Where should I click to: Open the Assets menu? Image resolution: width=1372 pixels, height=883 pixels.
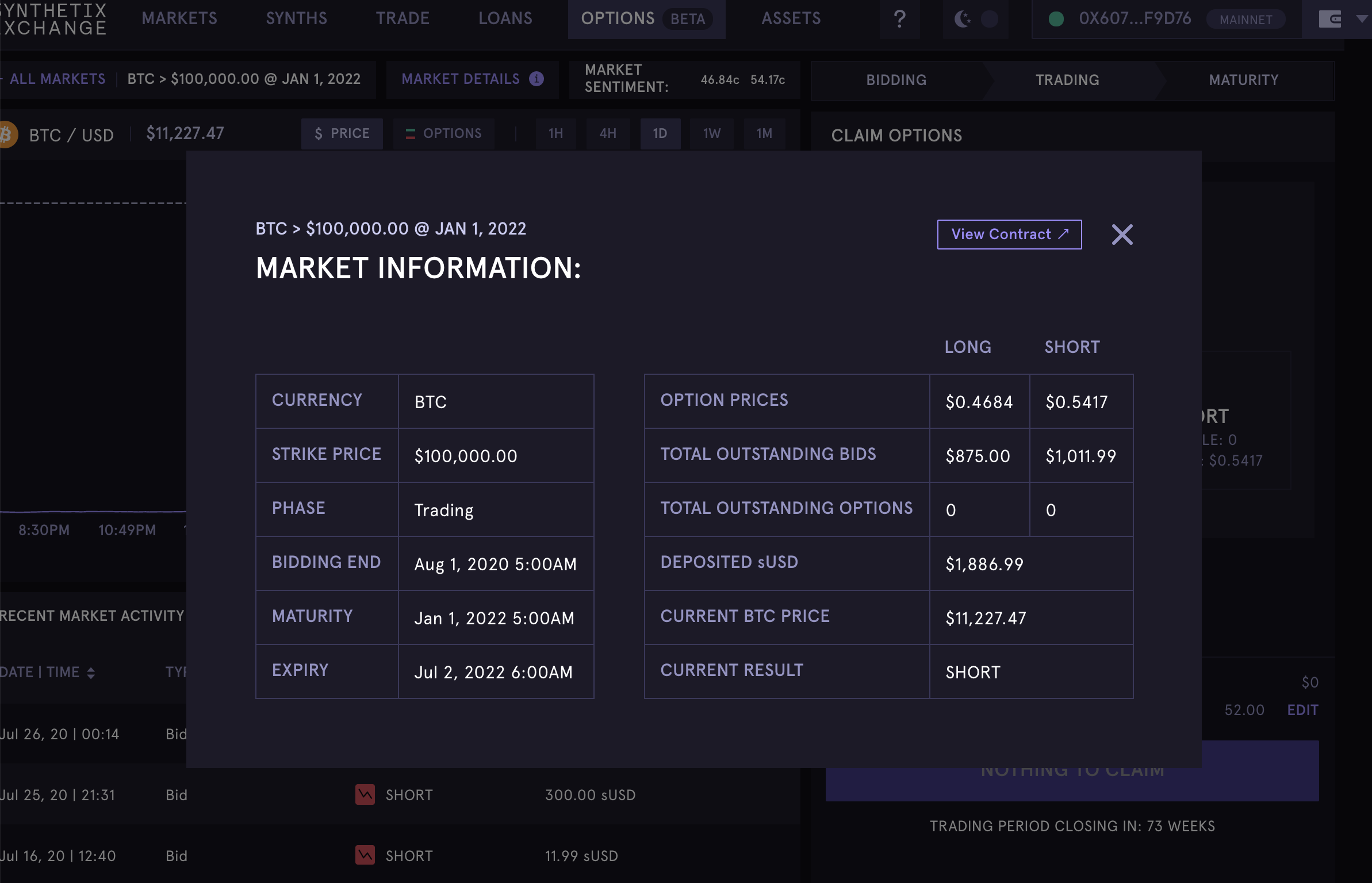(791, 19)
